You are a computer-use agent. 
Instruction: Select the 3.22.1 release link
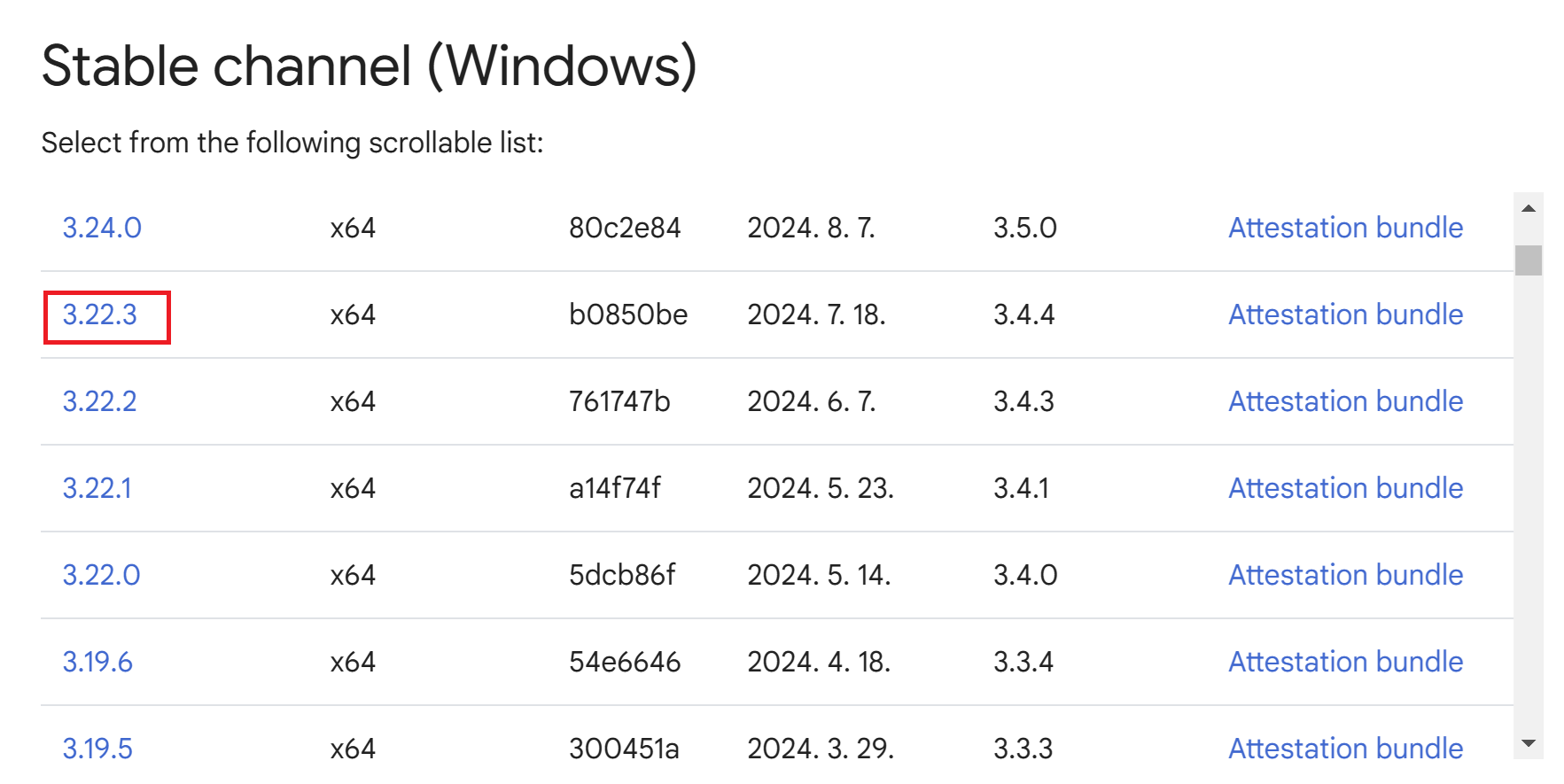click(97, 488)
